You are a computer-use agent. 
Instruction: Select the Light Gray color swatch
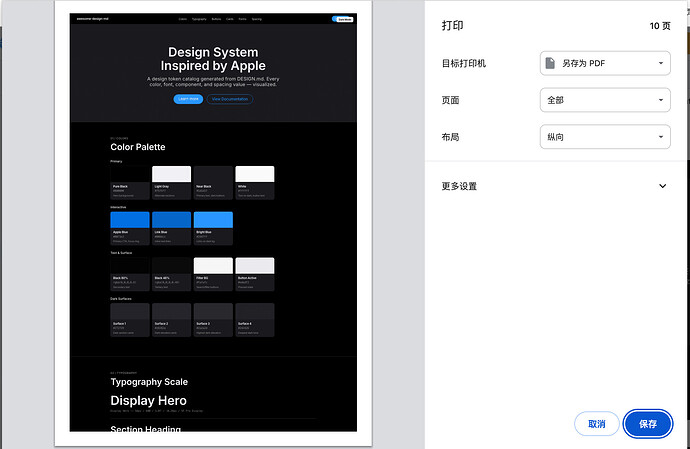point(172,183)
